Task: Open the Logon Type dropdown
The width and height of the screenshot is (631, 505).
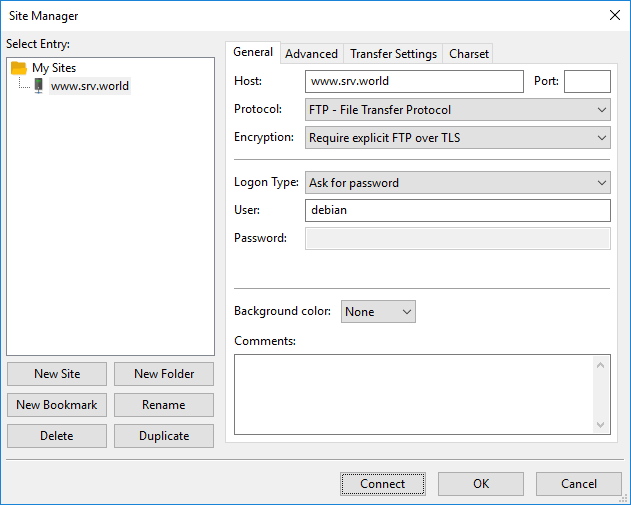Action: click(458, 183)
